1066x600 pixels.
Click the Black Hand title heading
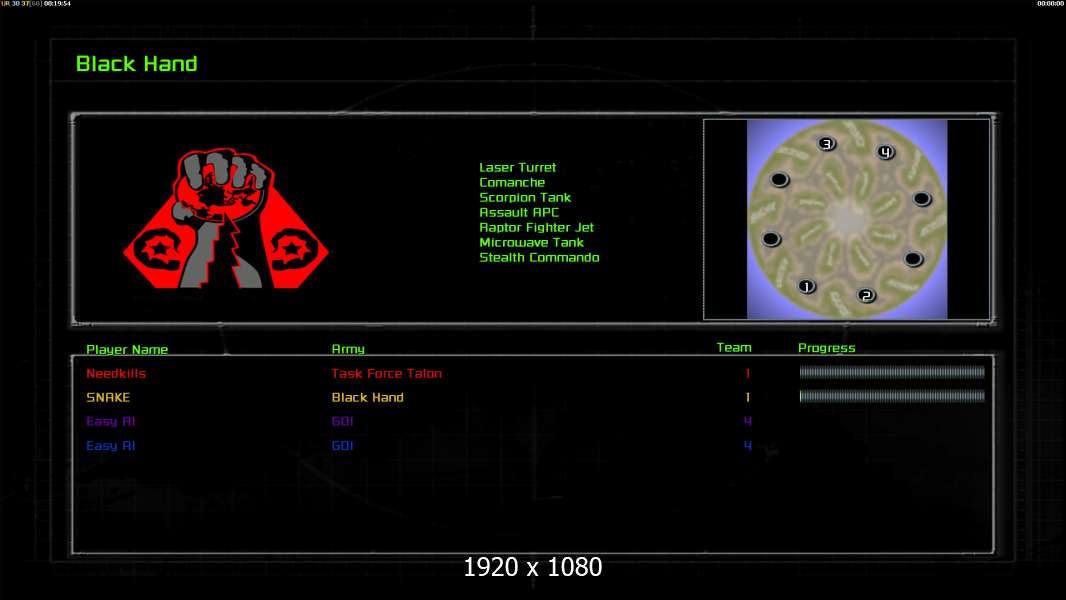click(x=137, y=64)
